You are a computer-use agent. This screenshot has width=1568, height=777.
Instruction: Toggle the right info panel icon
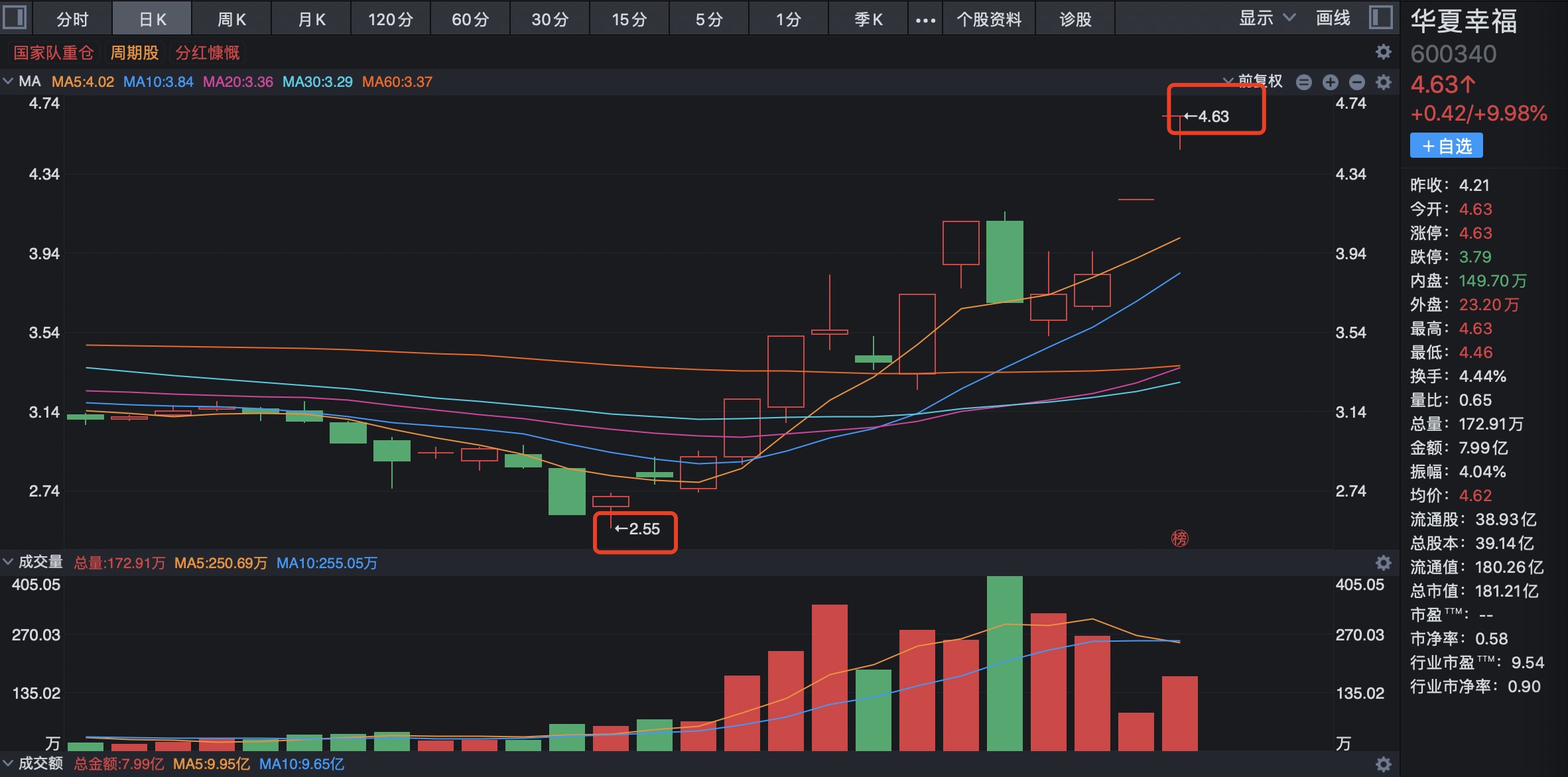pyautogui.click(x=1380, y=17)
